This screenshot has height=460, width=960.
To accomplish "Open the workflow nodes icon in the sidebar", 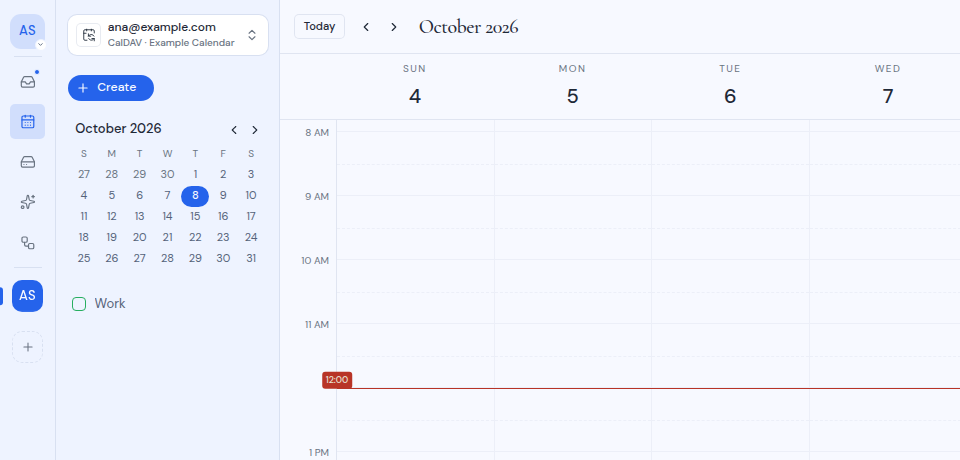I will pyautogui.click(x=28, y=243).
